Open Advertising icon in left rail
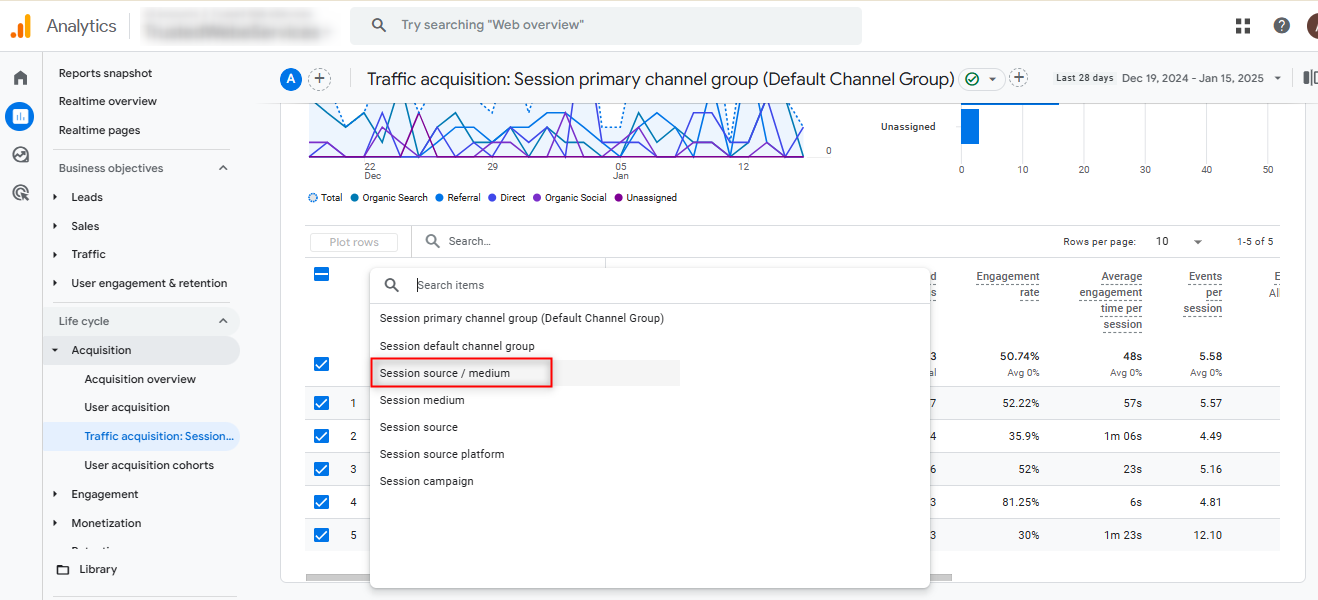The height and width of the screenshot is (600, 1318). [x=20, y=193]
